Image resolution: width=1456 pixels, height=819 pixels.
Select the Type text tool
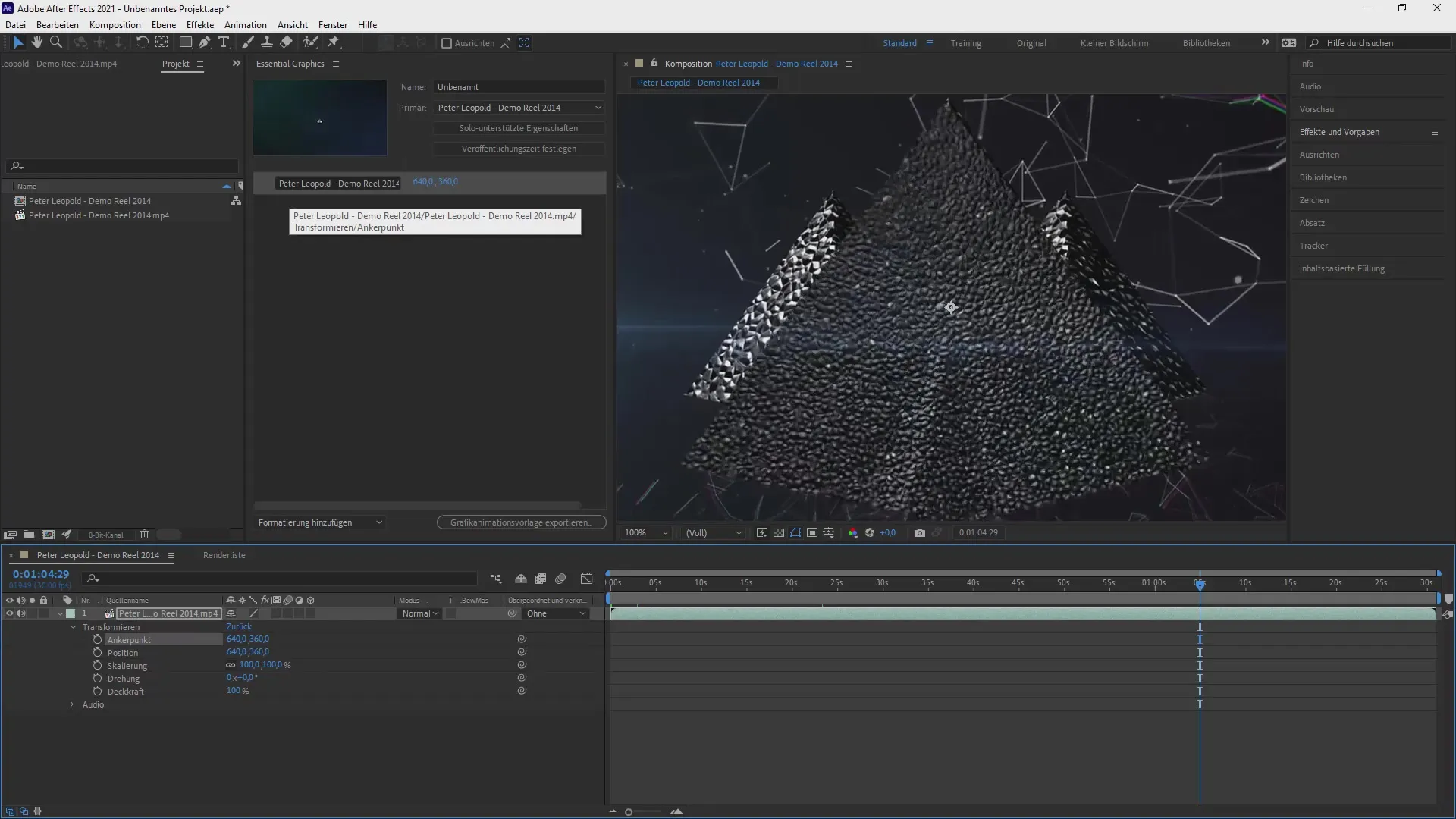coord(224,42)
